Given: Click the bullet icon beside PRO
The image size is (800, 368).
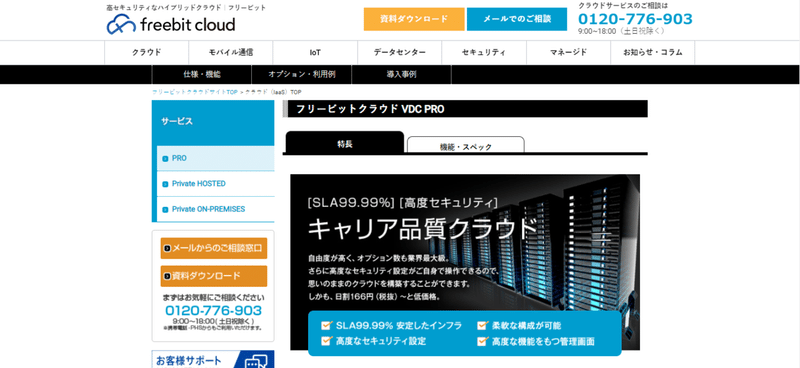Looking at the screenshot, I should click(x=165, y=159).
